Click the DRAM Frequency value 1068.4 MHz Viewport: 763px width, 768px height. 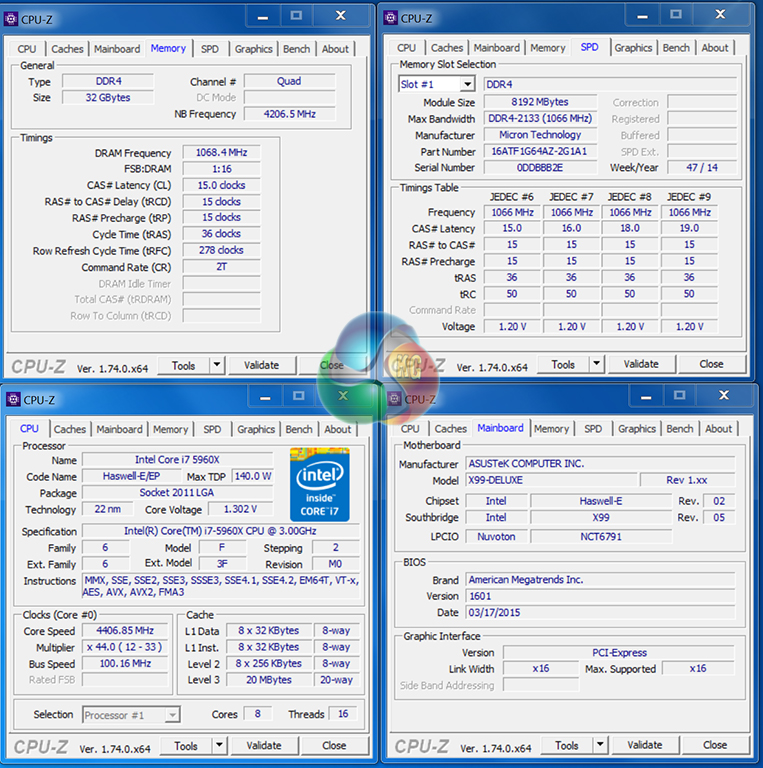pyautogui.click(x=221, y=152)
